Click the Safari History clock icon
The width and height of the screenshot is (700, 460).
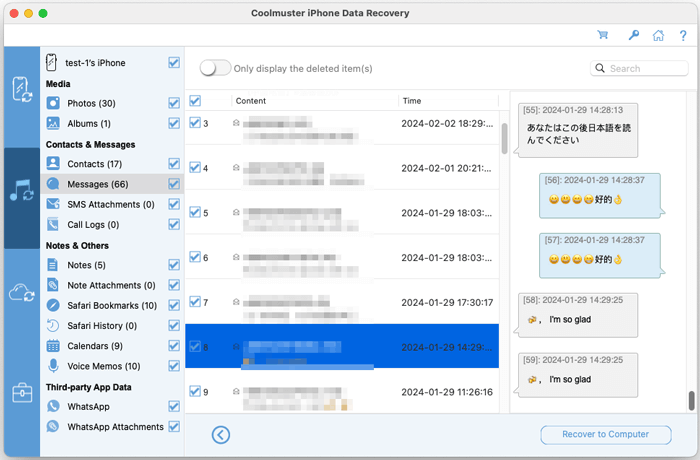click(53, 326)
